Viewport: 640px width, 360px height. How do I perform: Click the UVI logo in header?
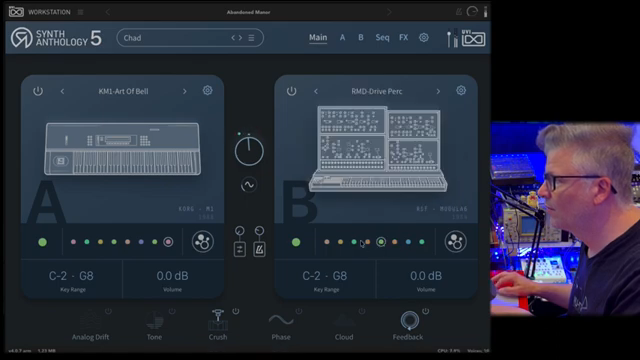click(x=473, y=38)
